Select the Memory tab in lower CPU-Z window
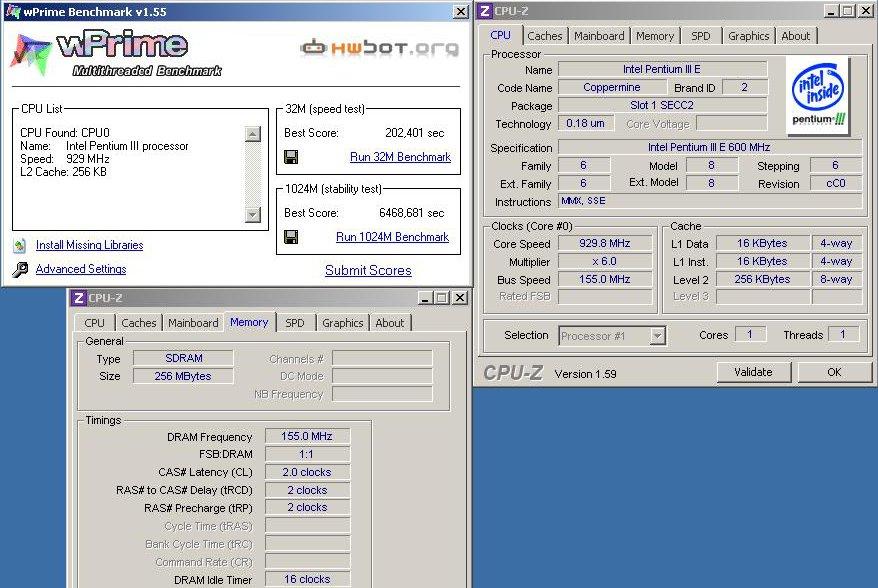Viewport: 878px width, 588px height. [249, 322]
